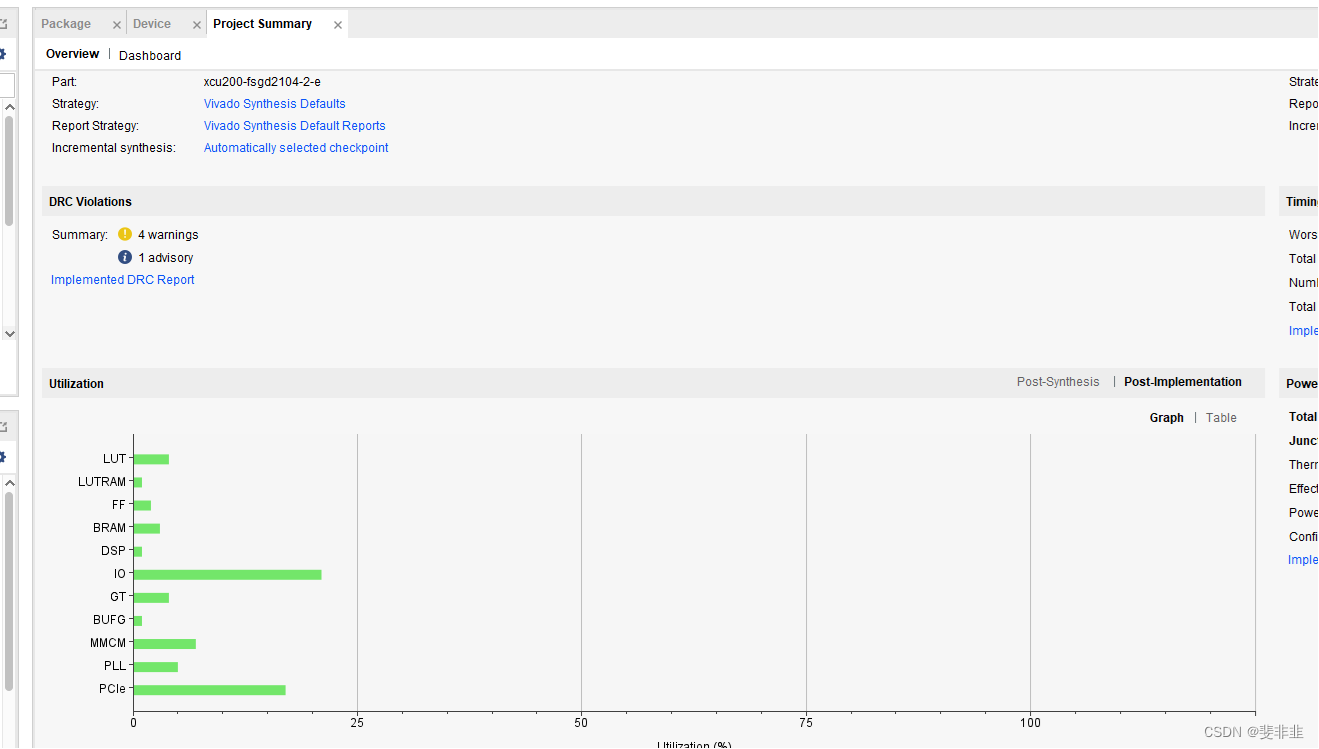The width and height of the screenshot is (1319, 749).
Task: Click the LUTRAM label on chart
Action: click(x=102, y=482)
